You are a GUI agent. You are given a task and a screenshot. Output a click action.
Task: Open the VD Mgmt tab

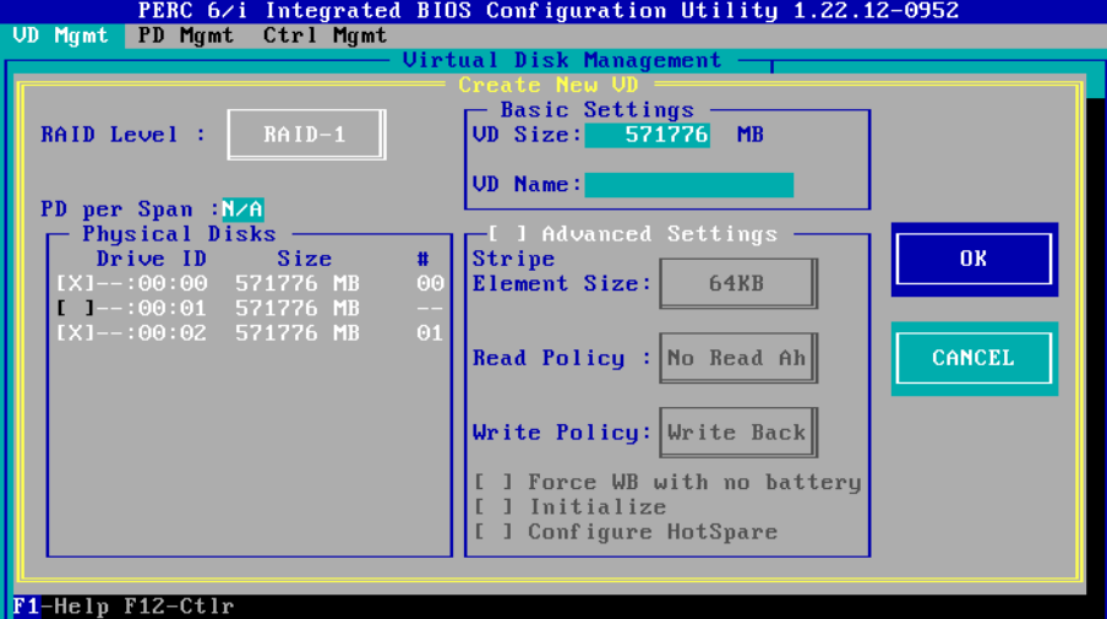[61, 35]
